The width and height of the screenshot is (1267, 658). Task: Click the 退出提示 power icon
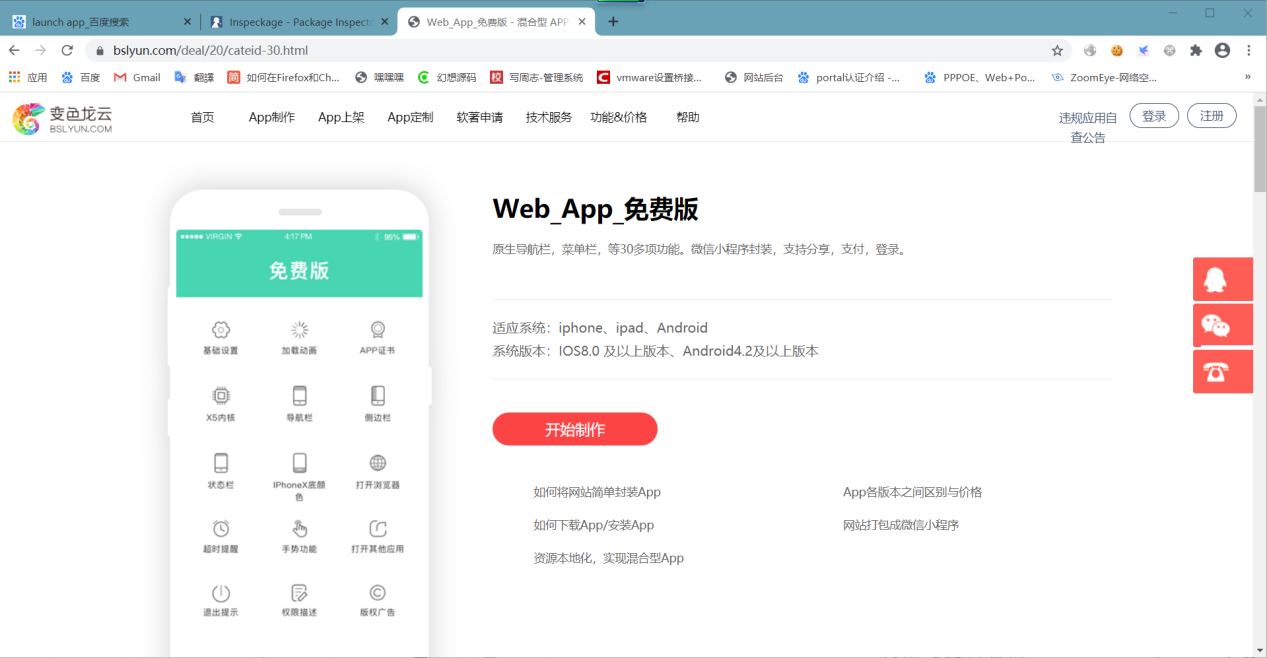[221, 593]
